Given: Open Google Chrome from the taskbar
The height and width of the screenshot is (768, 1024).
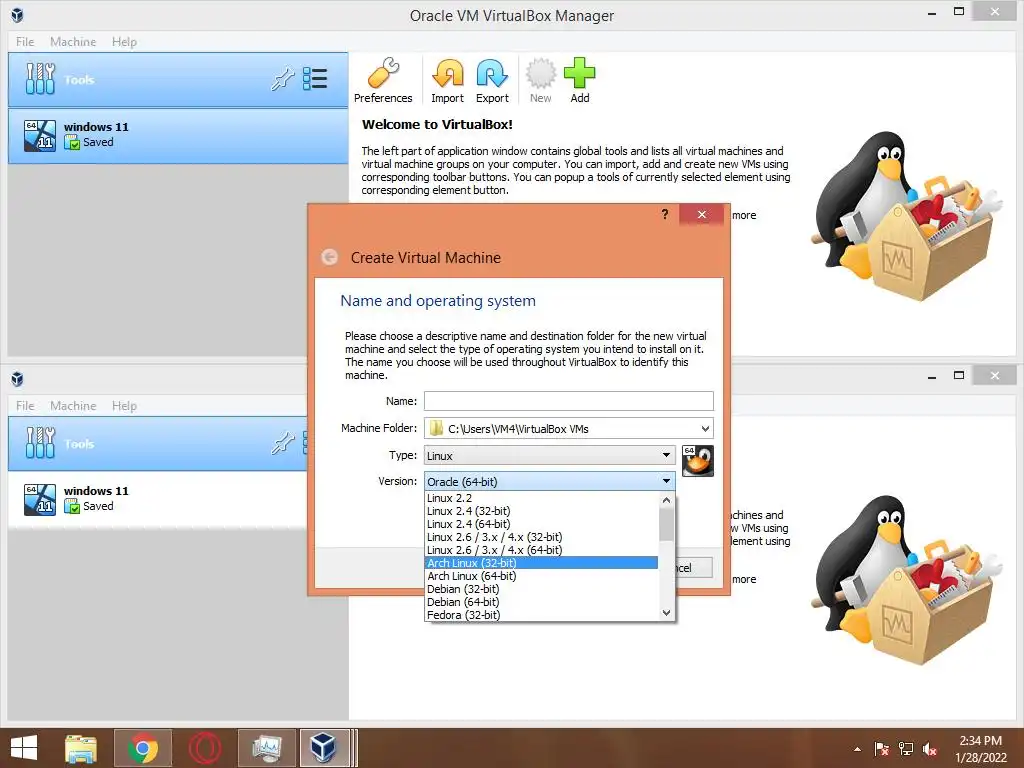Looking at the screenshot, I should point(143,748).
